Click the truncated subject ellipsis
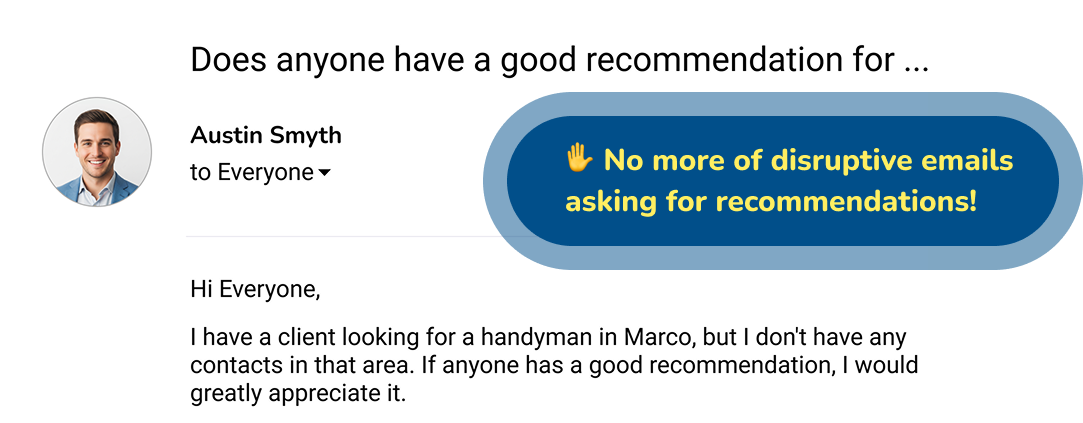Image resolution: width=1083 pixels, height=423 pixels. [x=915, y=62]
